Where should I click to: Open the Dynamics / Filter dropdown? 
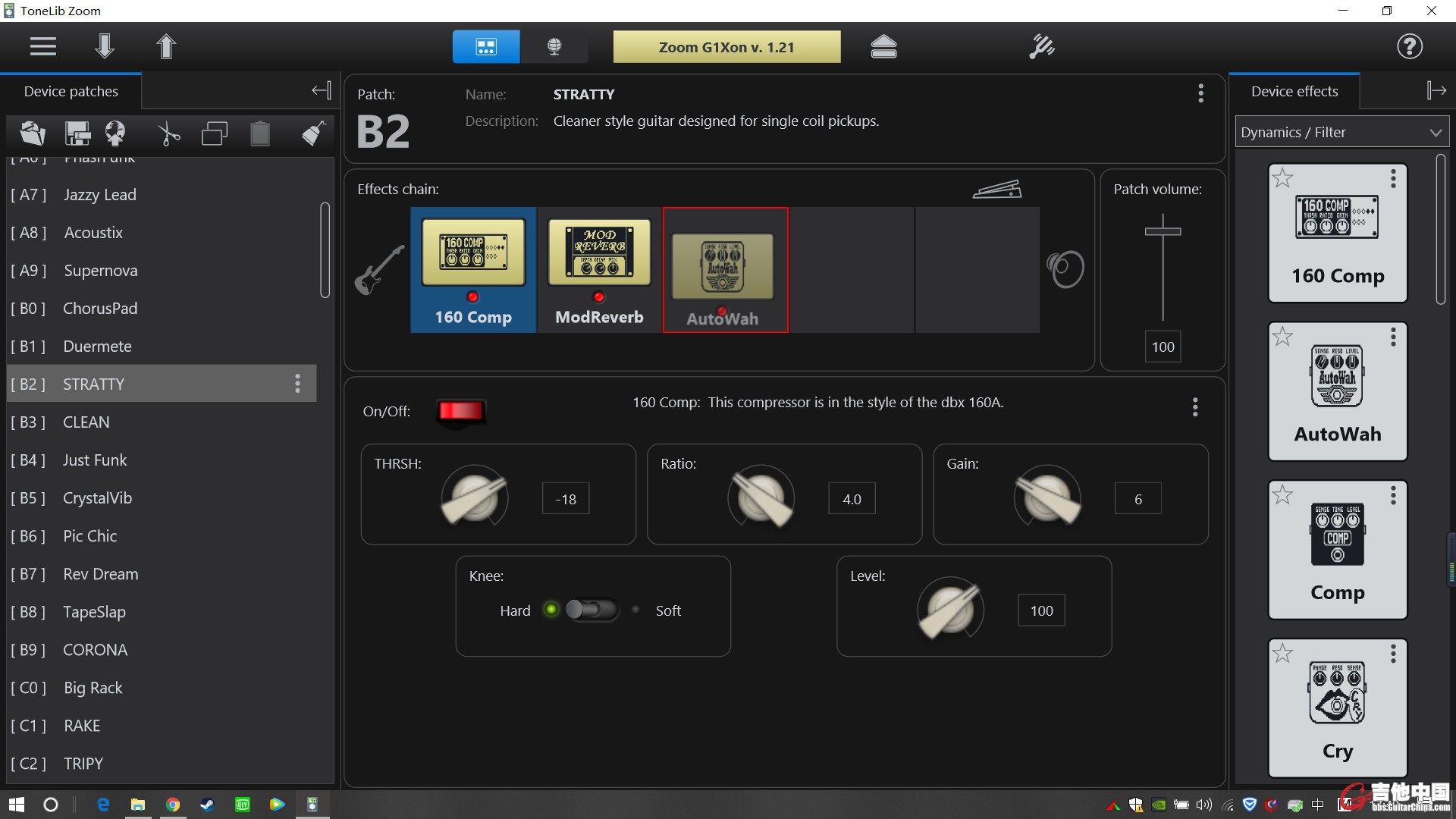[1339, 131]
